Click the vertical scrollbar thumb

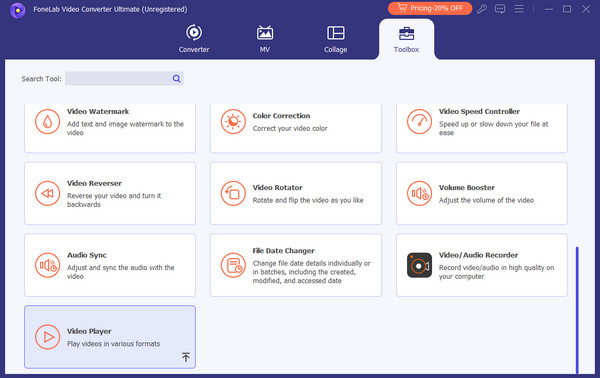[577, 310]
